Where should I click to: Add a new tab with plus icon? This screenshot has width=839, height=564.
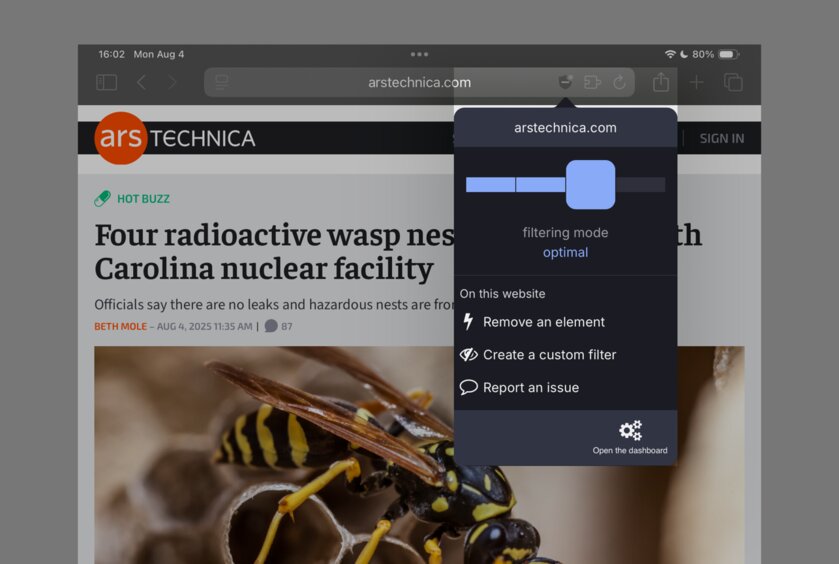pos(696,82)
